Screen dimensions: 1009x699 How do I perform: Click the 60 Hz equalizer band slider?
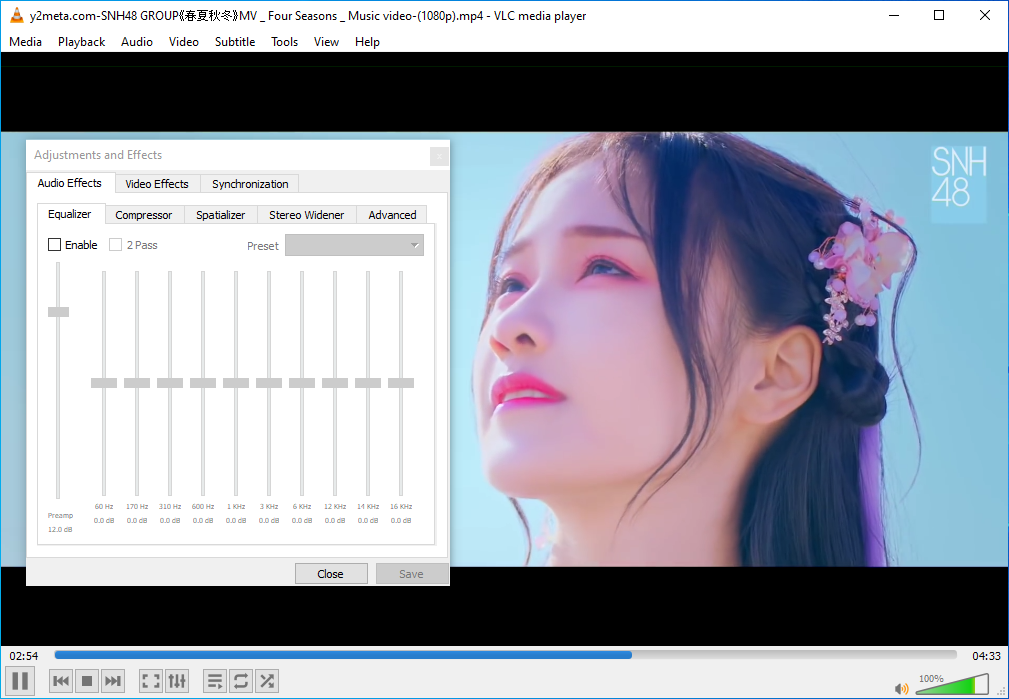pyautogui.click(x=104, y=383)
